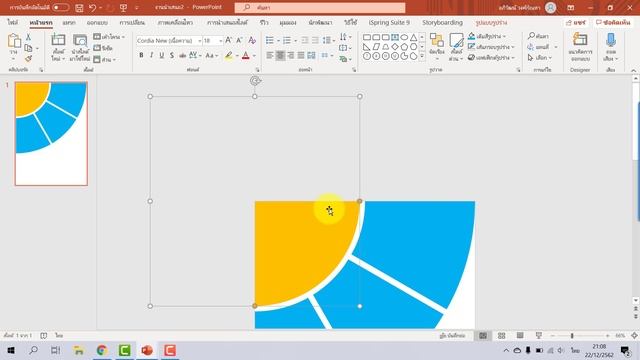Toggle Align Left paragraph button

tap(270, 55)
